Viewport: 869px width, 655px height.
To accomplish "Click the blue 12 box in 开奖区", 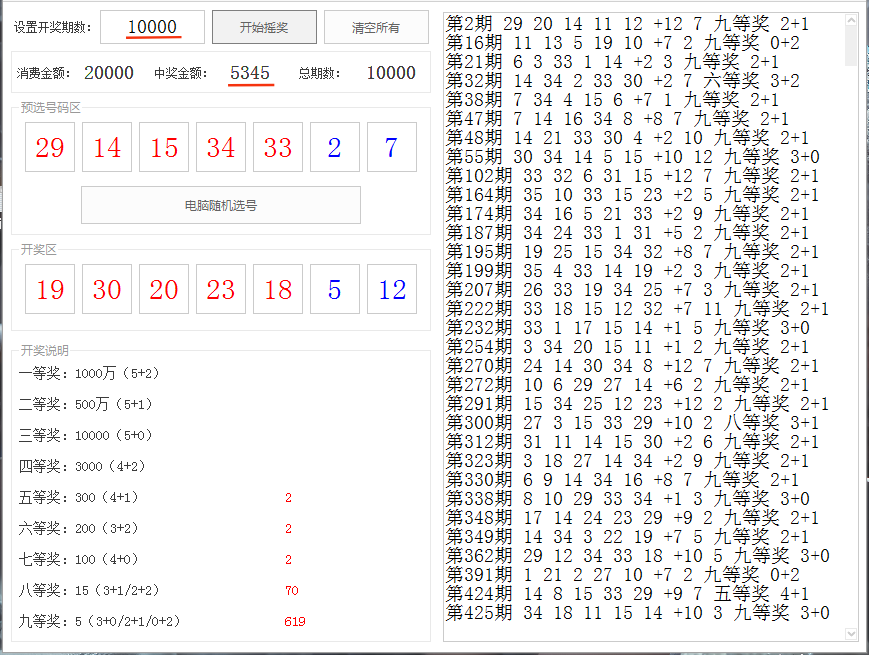I will 391,290.
